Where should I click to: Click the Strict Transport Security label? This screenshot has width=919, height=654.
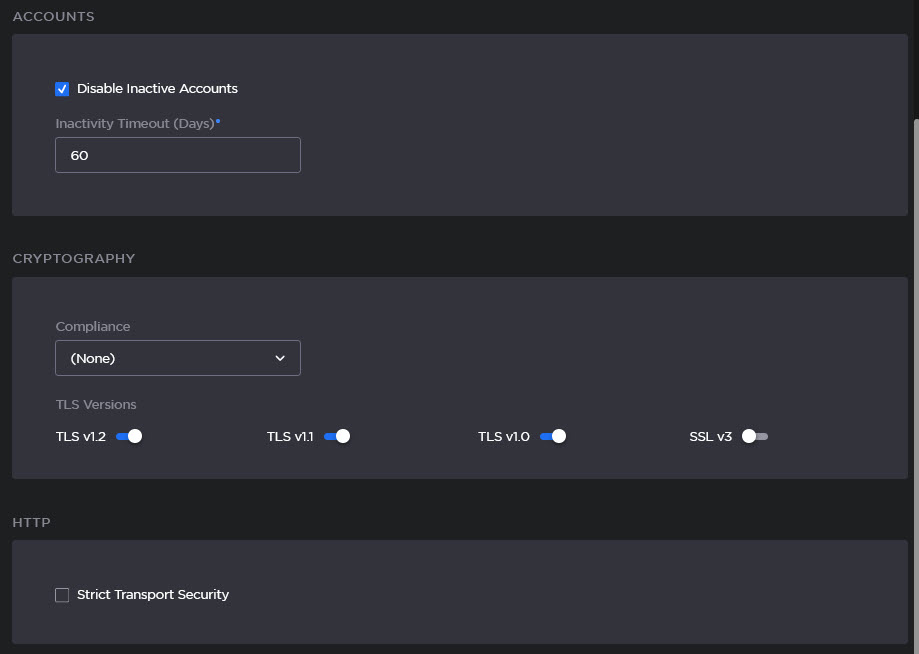[153, 595]
